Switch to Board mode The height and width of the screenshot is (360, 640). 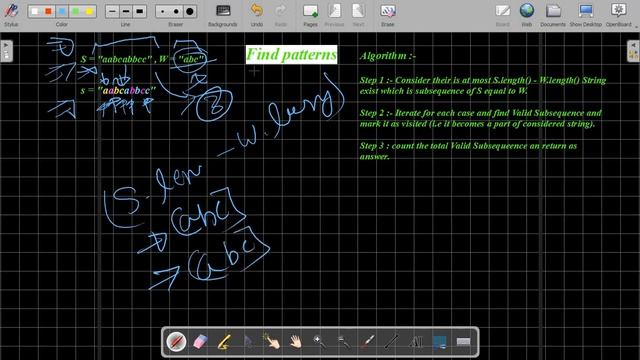[502, 15]
